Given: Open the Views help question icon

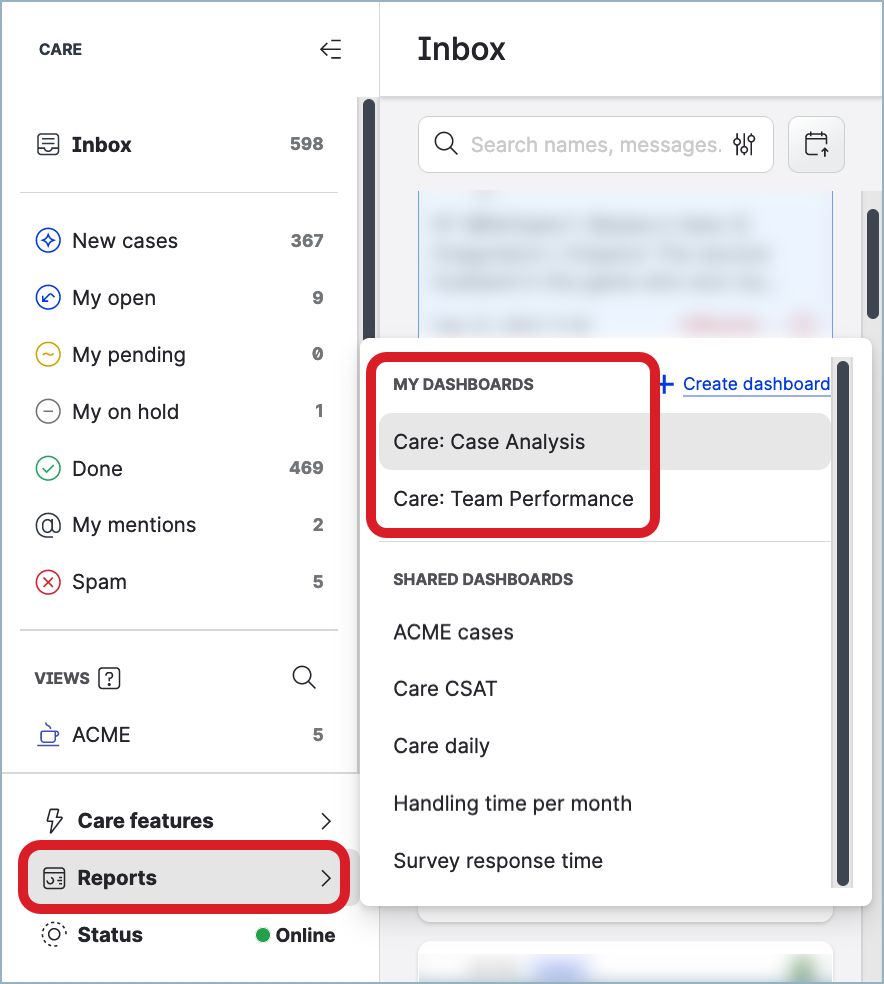Looking at the screenshot, I should click(x=110, y=678).
